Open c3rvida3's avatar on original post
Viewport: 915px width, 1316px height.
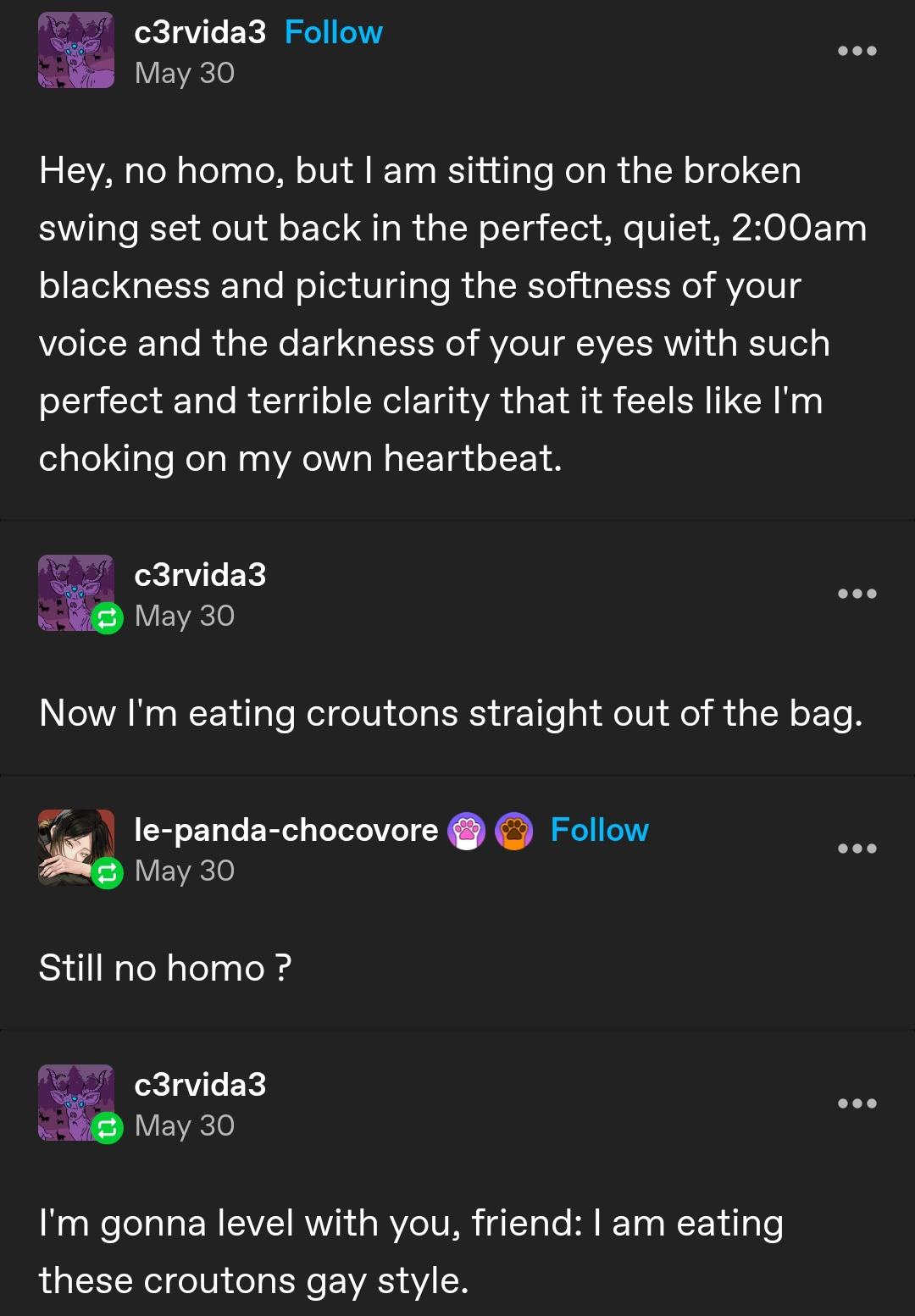tap(76, 51)
